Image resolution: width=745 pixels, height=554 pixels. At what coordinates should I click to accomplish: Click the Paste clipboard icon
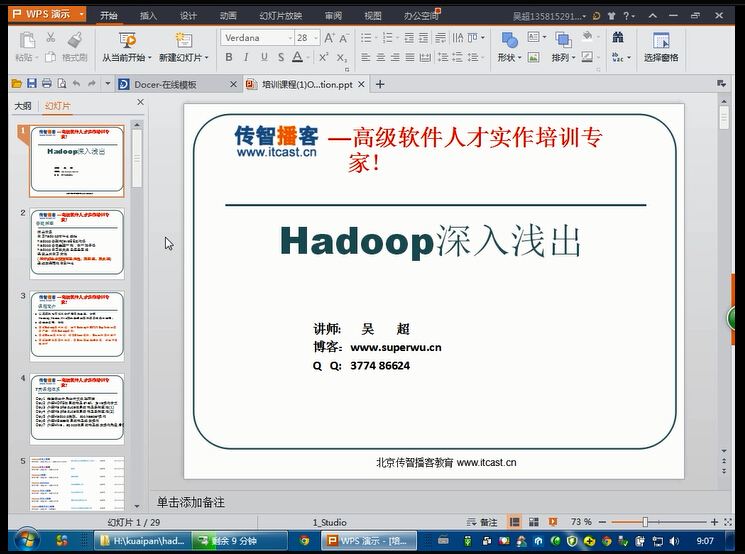(26, 40)
